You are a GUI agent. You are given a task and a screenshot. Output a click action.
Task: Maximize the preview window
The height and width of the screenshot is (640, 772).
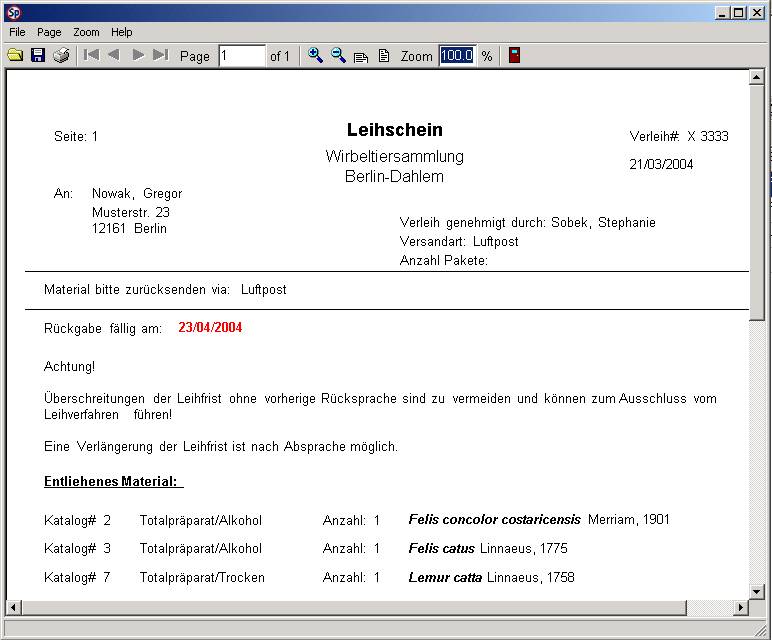(739, 13)
